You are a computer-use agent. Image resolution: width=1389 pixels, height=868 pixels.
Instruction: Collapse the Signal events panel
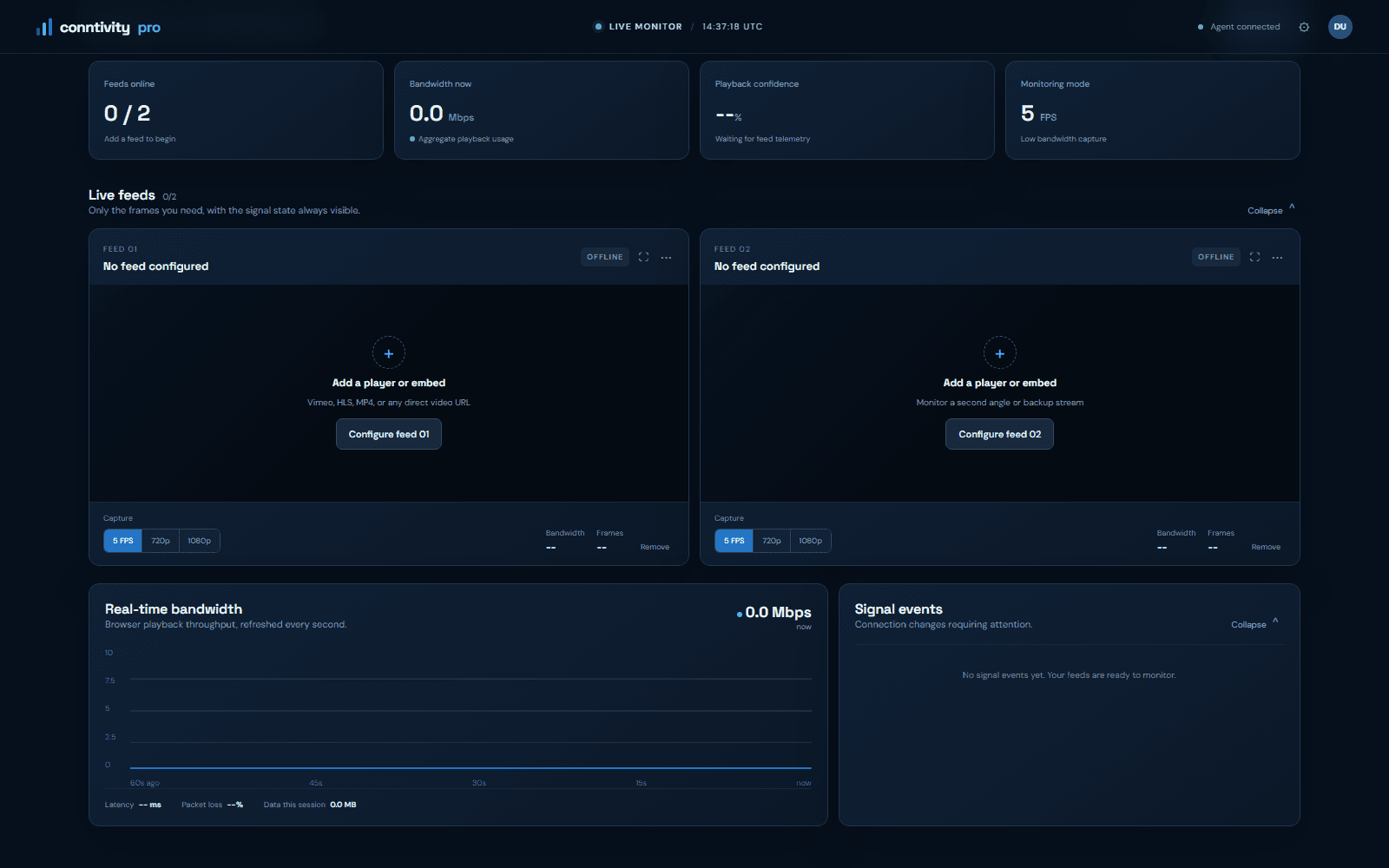1254,624
